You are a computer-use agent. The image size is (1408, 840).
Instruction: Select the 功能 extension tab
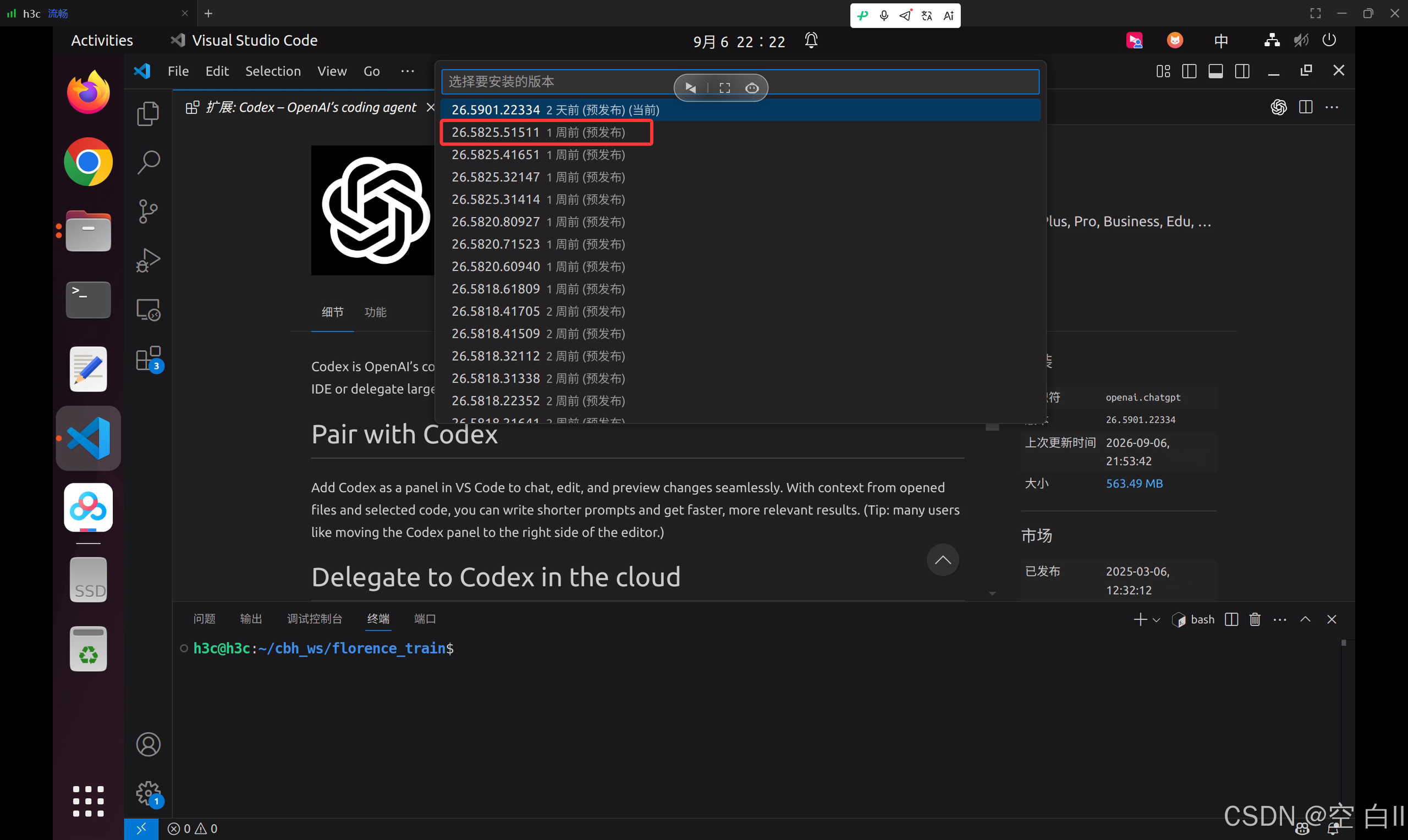pos(375,312)
